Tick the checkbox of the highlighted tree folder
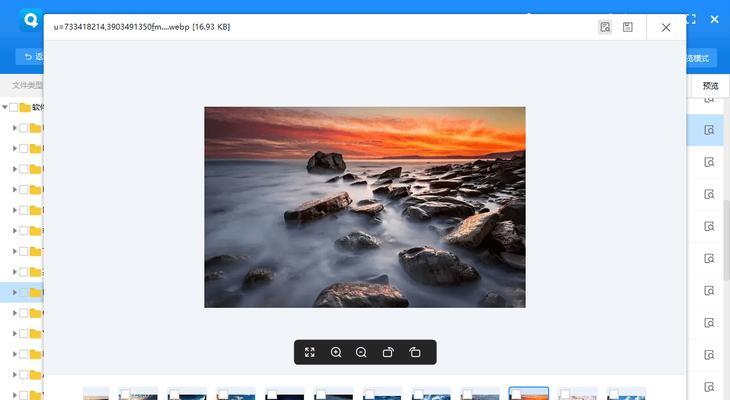 pyautogui.click(x=24, y=292)
